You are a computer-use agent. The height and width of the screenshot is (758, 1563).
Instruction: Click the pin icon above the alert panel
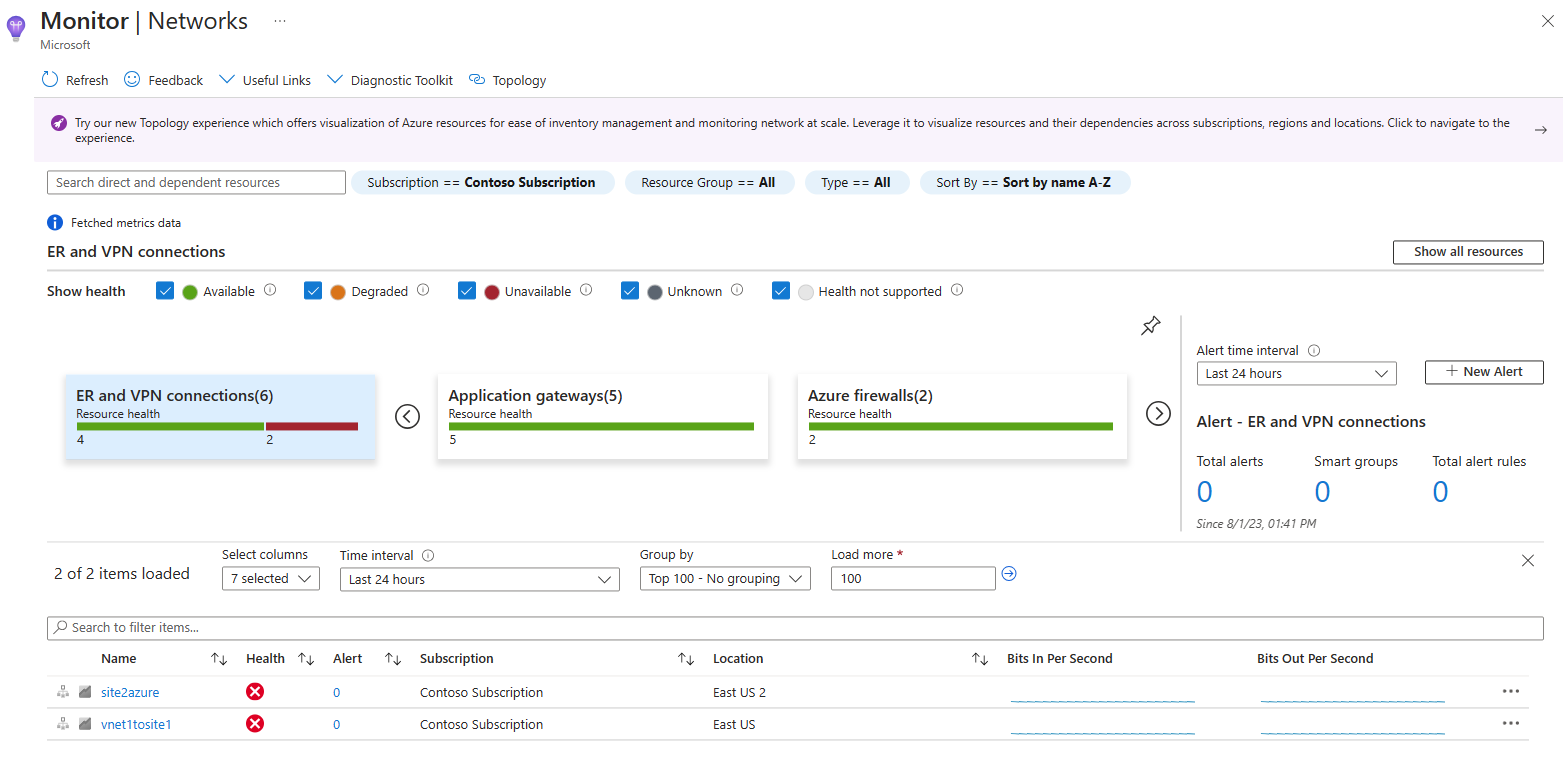[x=1150, y=325]
